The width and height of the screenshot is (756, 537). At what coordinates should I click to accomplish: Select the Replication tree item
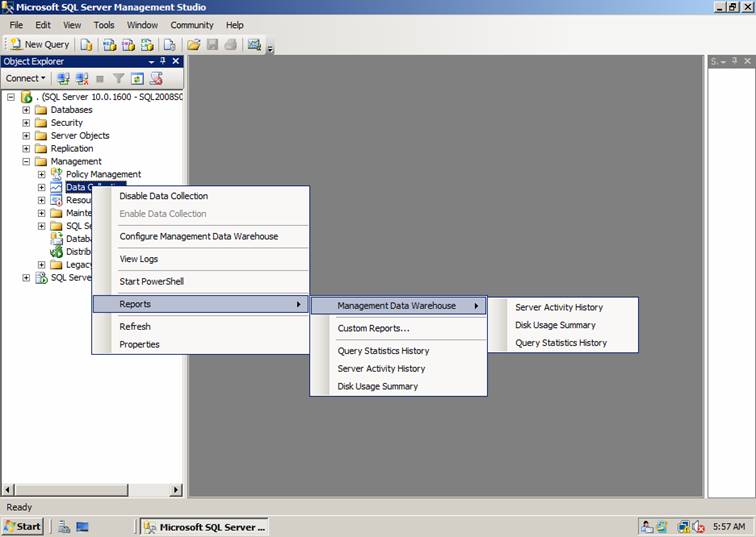click(72, 148)
